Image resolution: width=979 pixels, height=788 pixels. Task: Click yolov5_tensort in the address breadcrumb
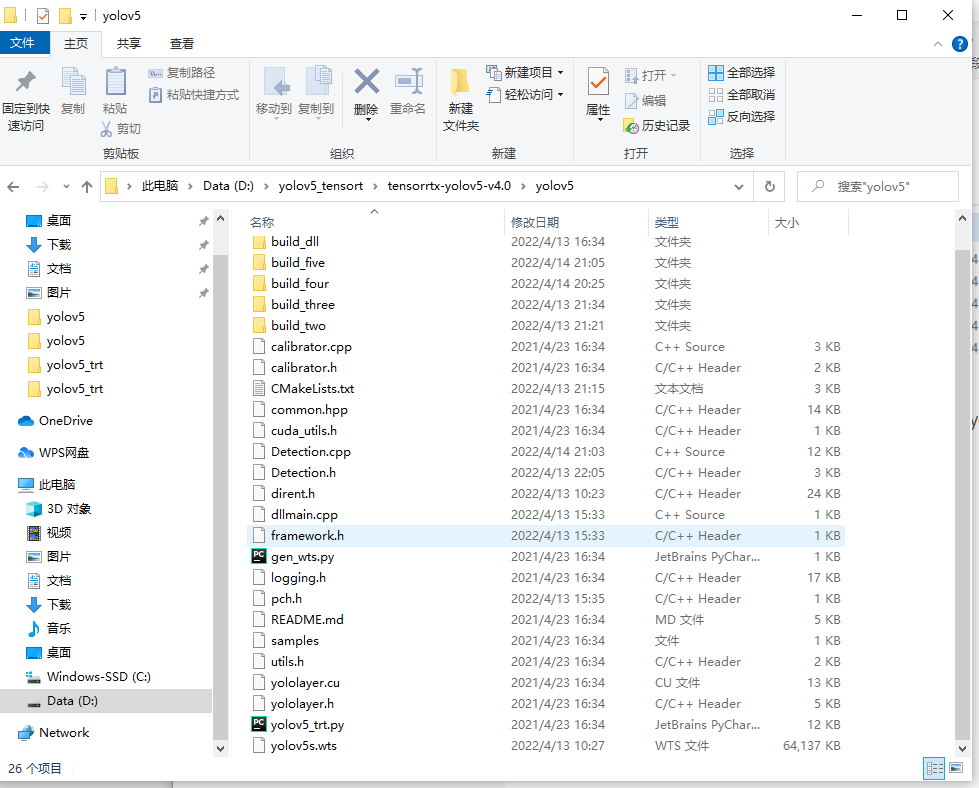(320, 186)
